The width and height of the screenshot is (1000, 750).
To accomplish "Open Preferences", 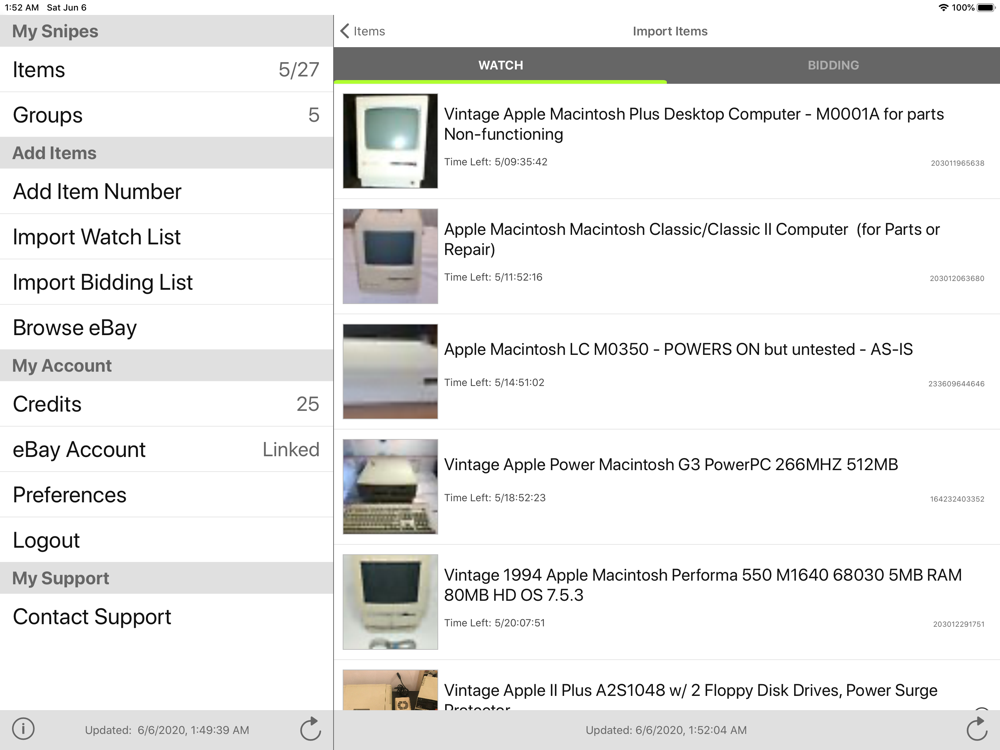I will pyautogui.click(x=166, y=494).
